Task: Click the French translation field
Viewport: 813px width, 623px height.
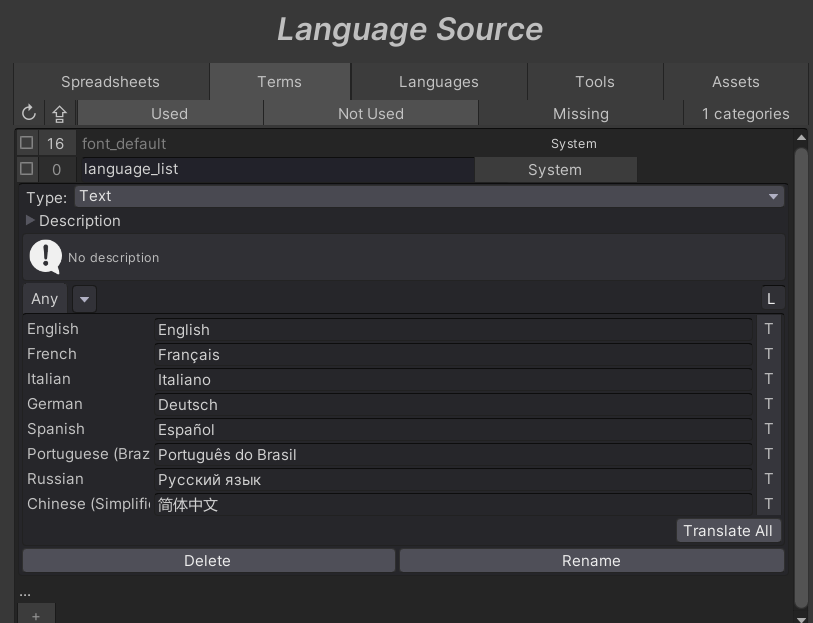Action: [x=452, y=355]
